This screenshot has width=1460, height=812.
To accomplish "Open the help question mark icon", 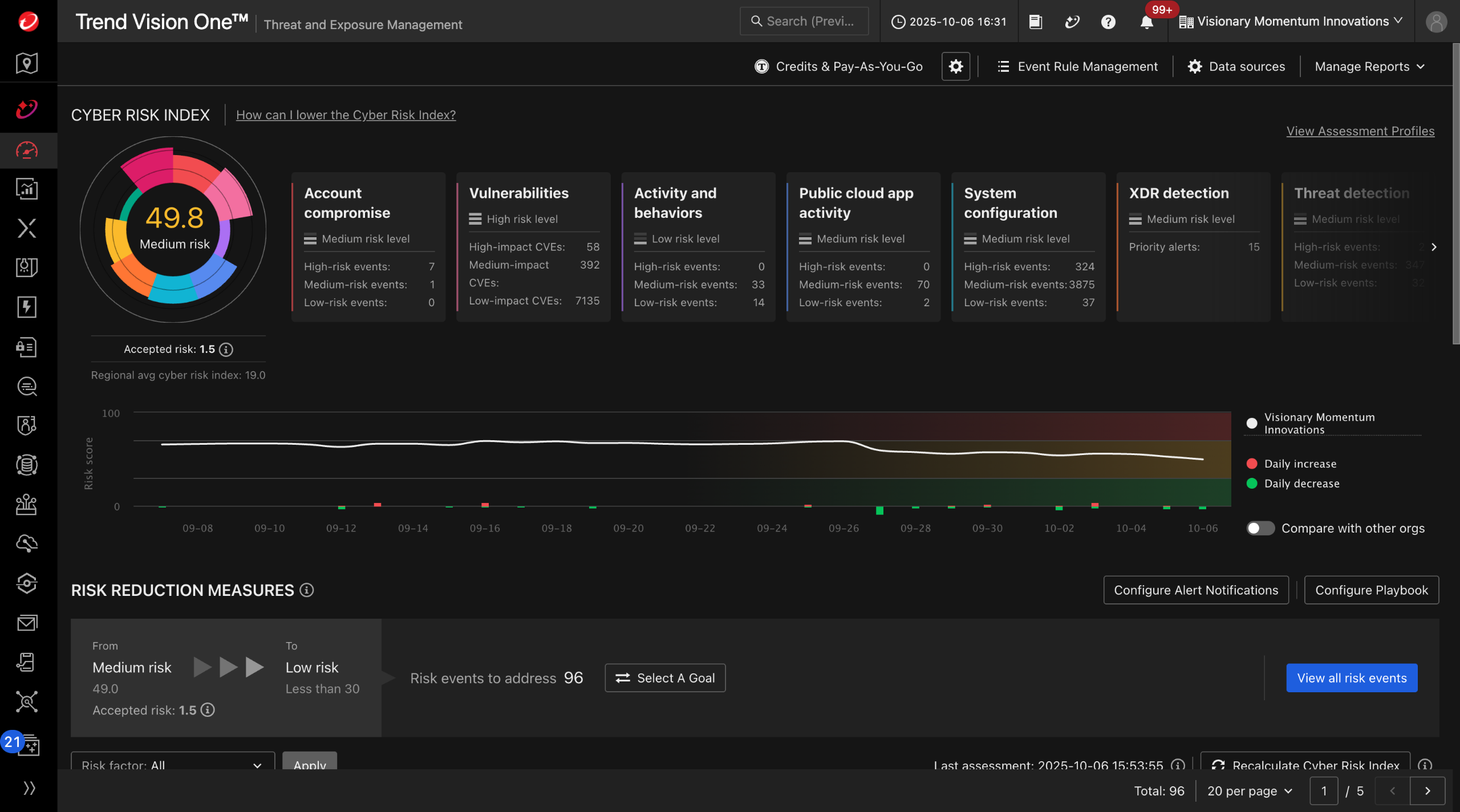I will [1108, 22].
